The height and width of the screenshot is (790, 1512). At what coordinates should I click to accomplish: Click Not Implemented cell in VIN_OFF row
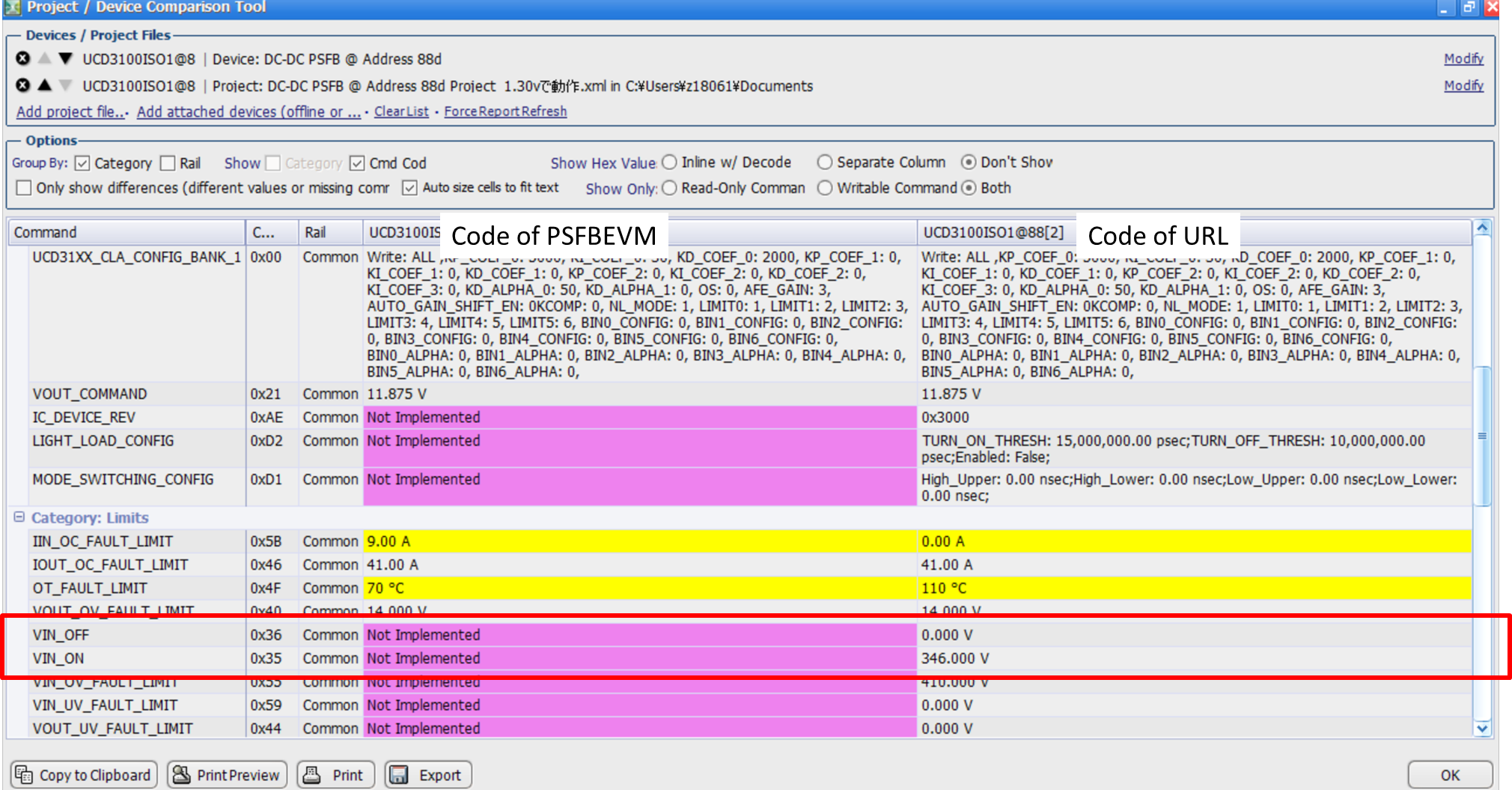point(640,635)
